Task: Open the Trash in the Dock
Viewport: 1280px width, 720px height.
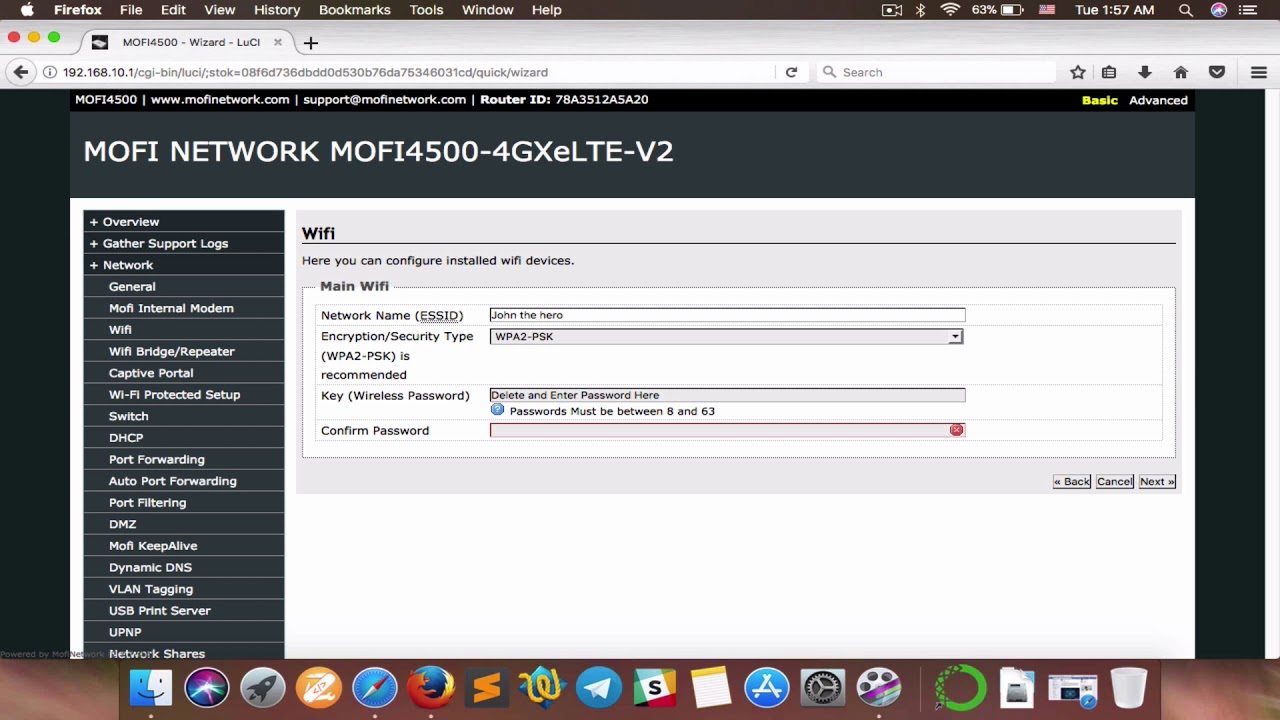Action: click(1129, 688)
